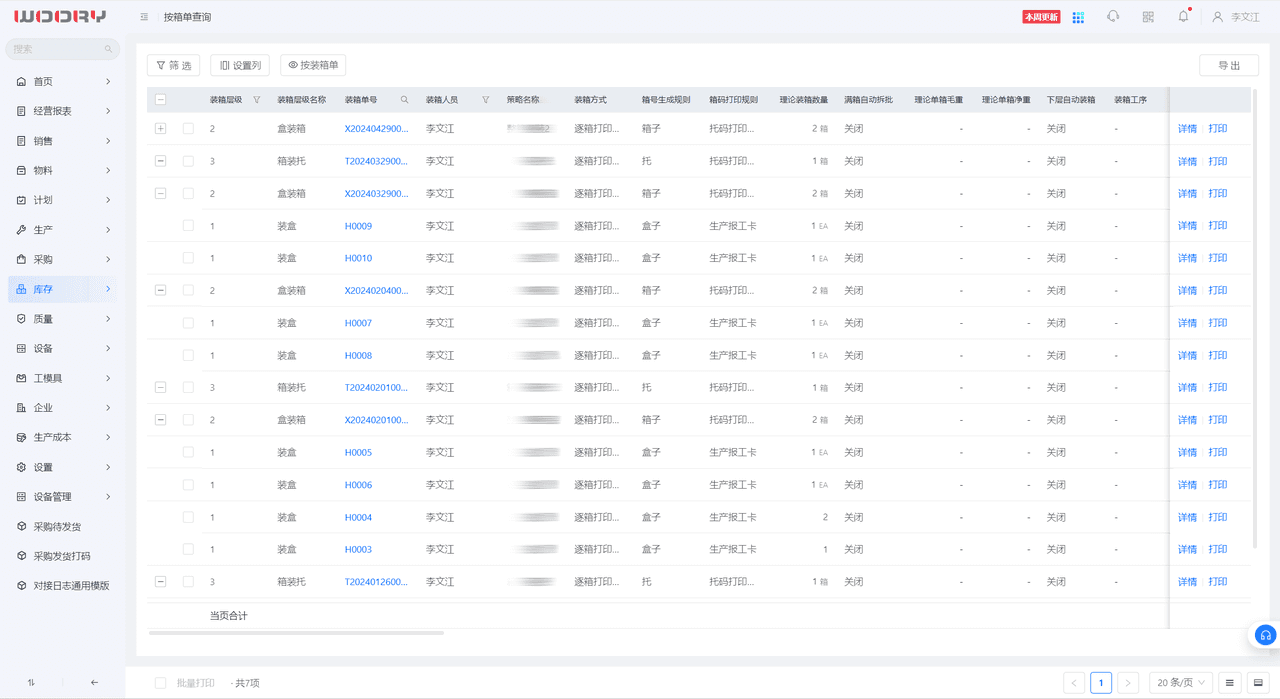Tick the checkbox for row H0003
The width and height of the screenshot is (1280, 699).
[x=188, y=549]
